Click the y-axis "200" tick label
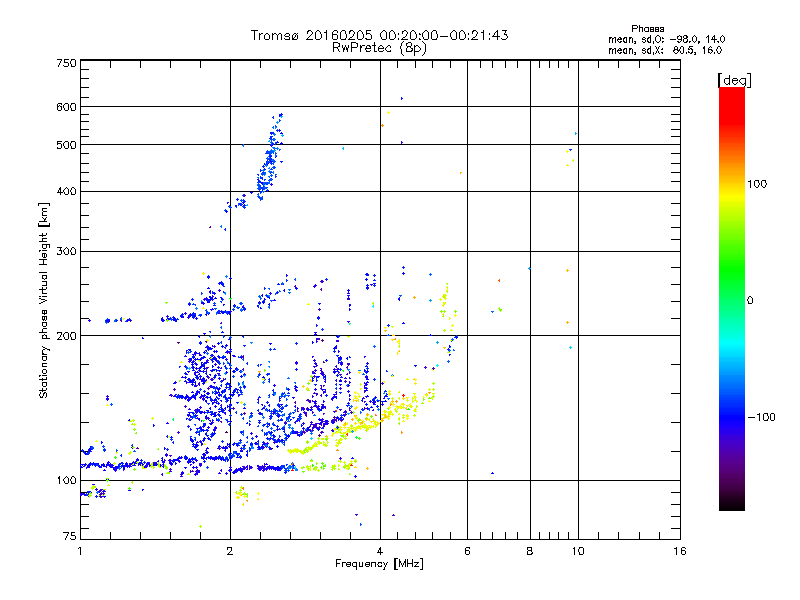Viewport: 800px width, 600px height. [66, 336]
